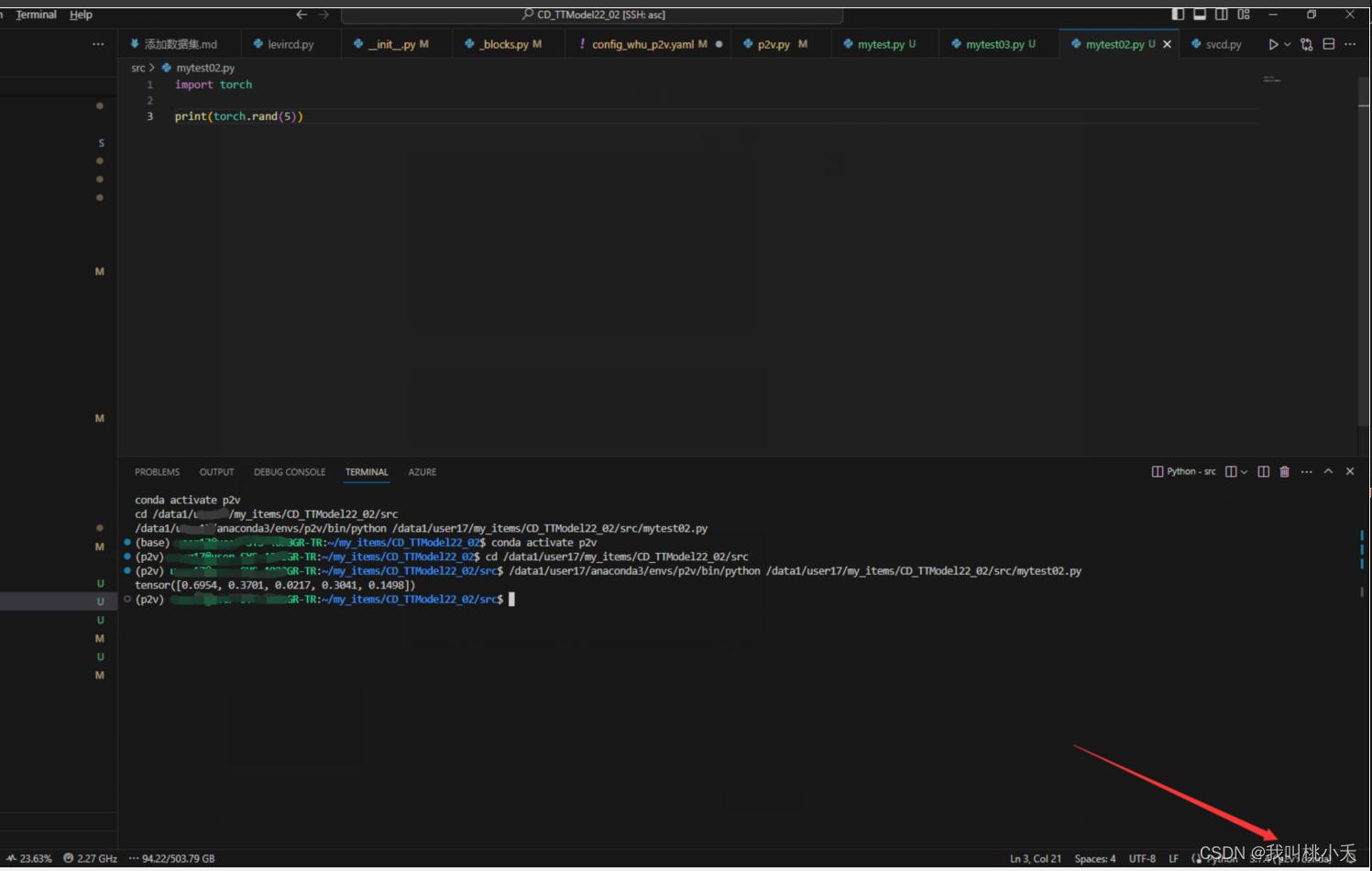
Task: Run Python file with play icon
Action: point(1273,44)
